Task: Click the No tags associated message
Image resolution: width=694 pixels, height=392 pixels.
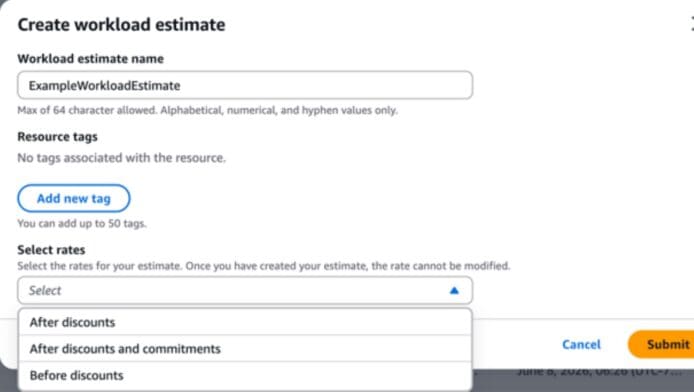Action: 121,158
